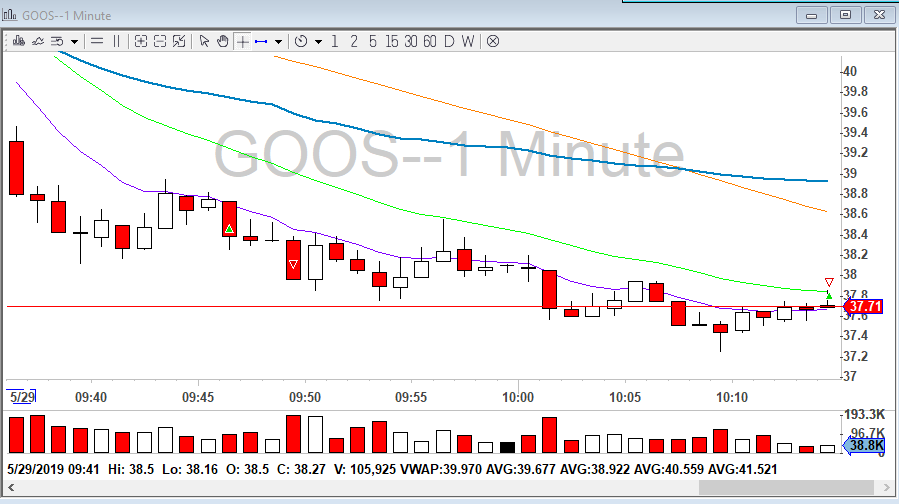Click the red down-triangle marker at chart right edge
Viewport: 899px width, 504px height.
[x=829, y=282]
